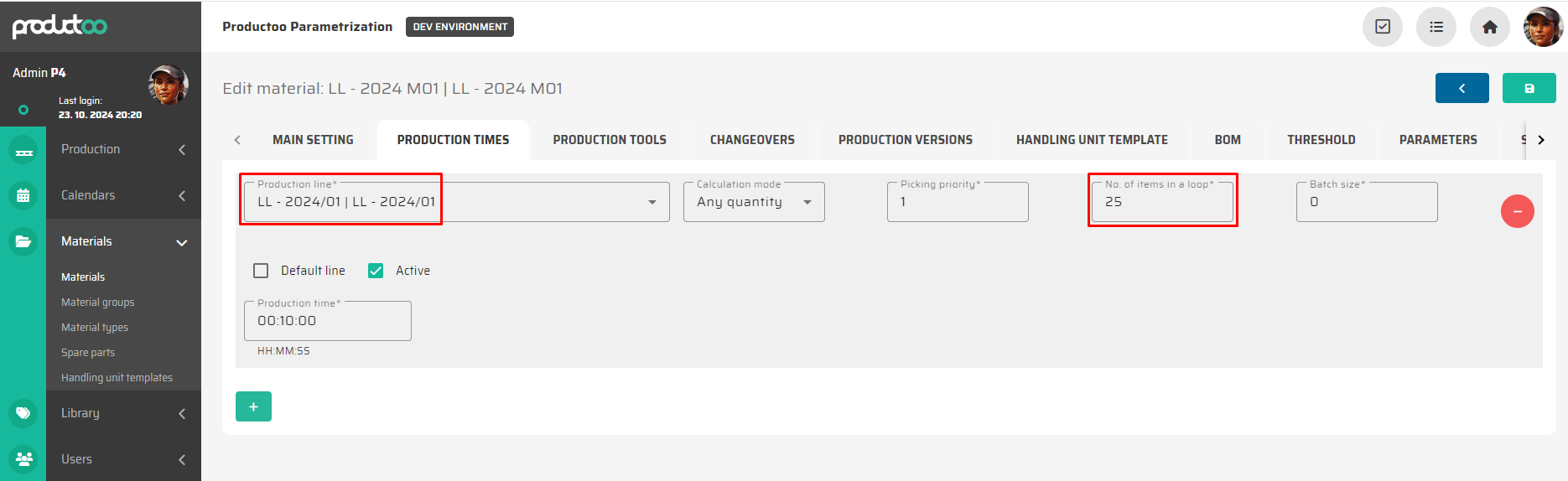Screen dimensions: 1568x481
Task: Open the list icon in header
Action: tap(1436, 27)
